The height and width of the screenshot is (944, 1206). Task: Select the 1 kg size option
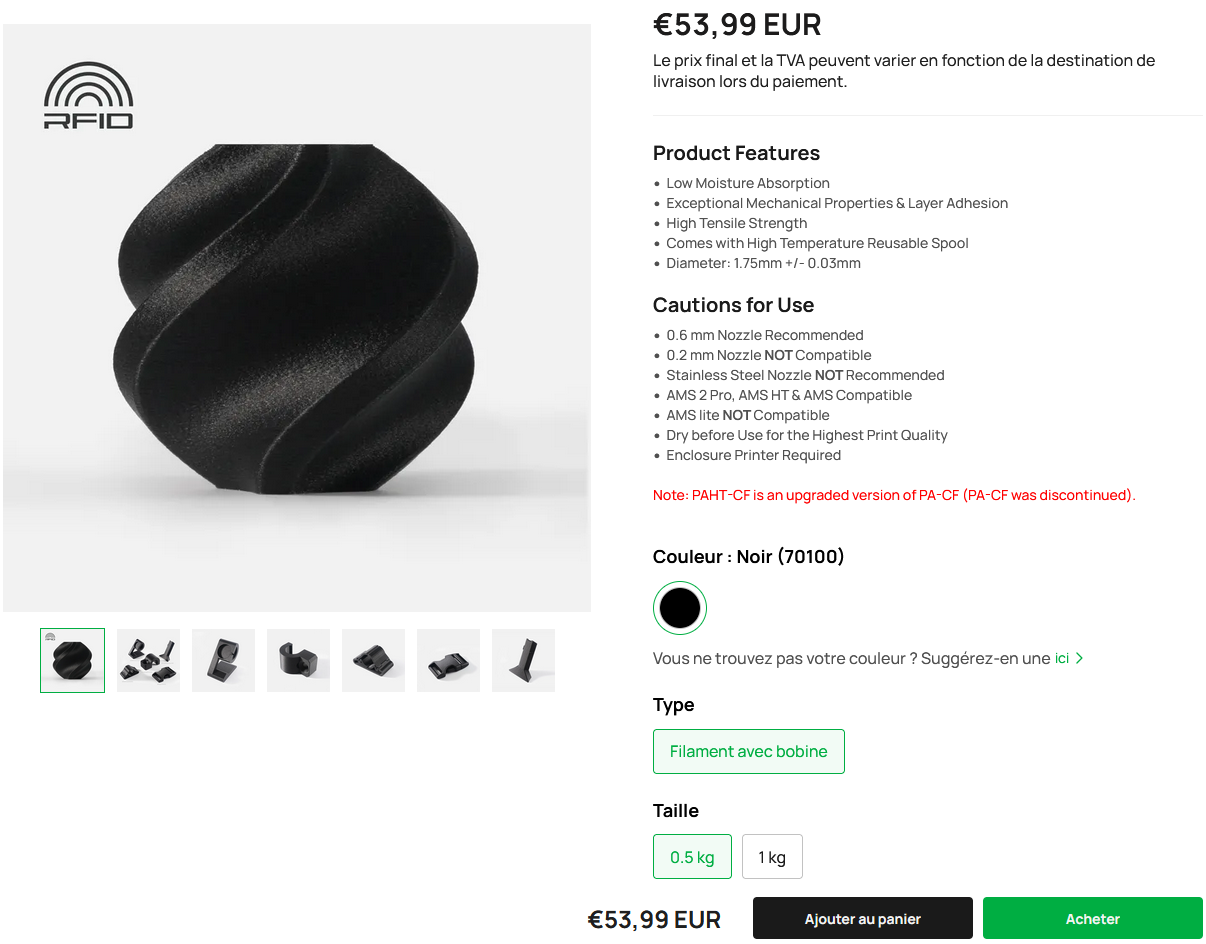point(772,857)
